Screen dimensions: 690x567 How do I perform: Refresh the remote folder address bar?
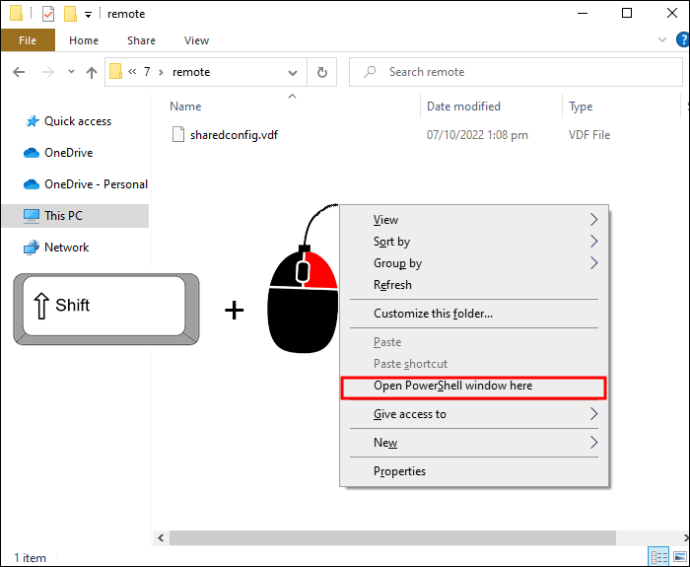click(322, 72)
